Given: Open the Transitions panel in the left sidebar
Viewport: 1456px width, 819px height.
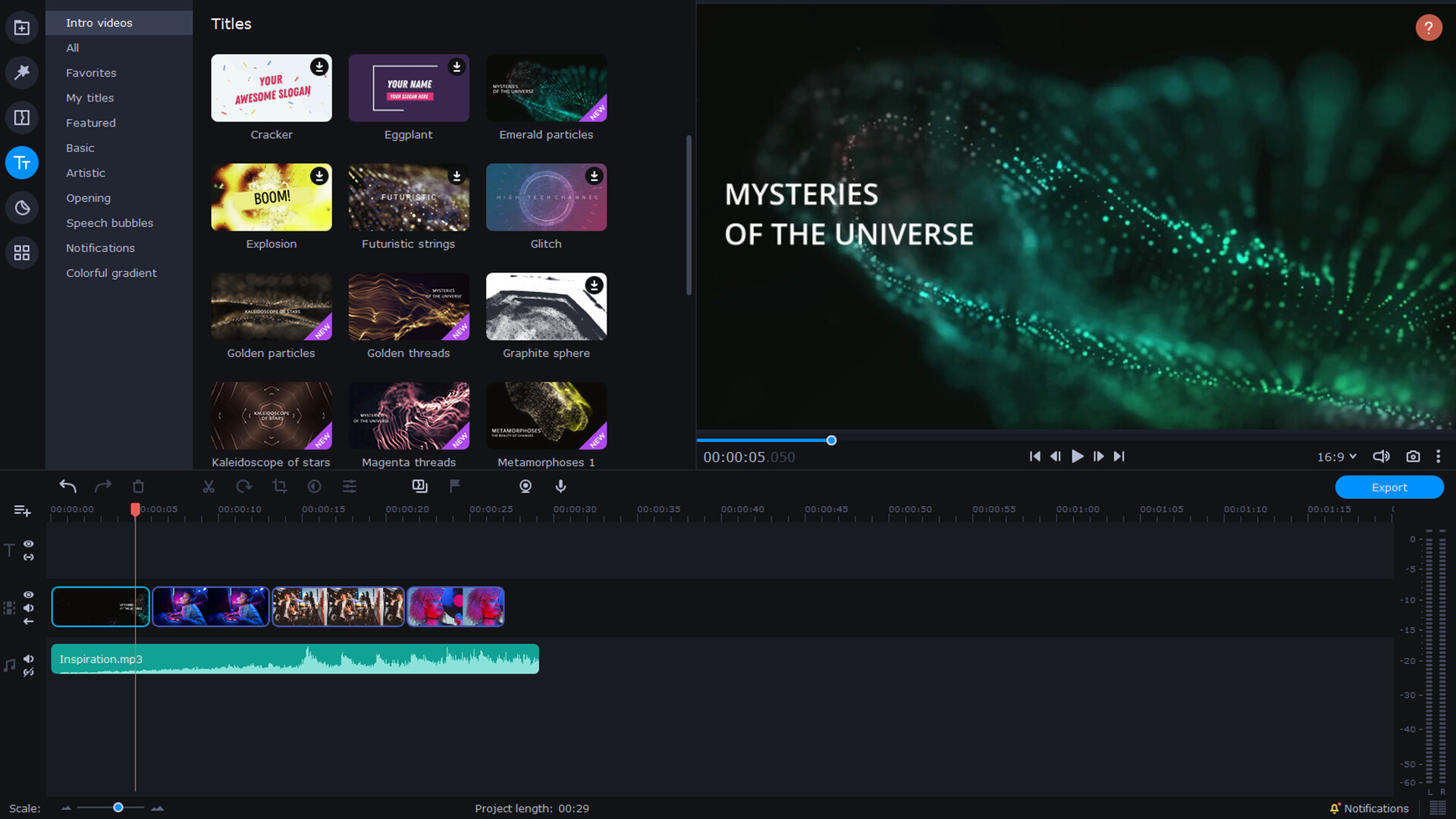Looking at the screenshot, I should pyautogui.click(x=22, y=118).
